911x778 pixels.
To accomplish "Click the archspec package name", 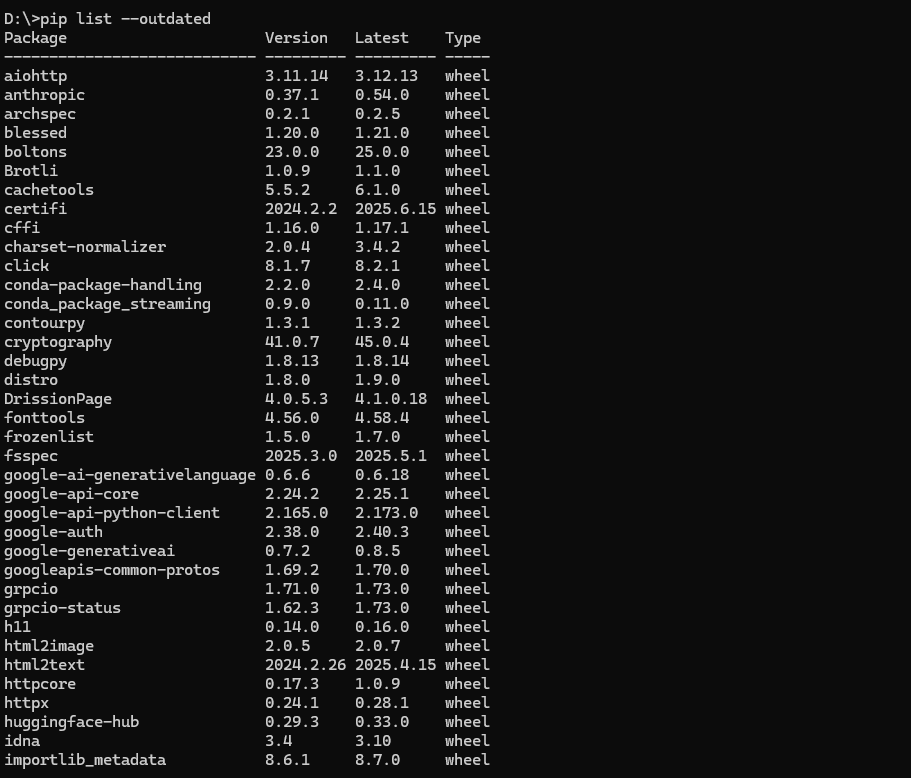I will point(40,114).
